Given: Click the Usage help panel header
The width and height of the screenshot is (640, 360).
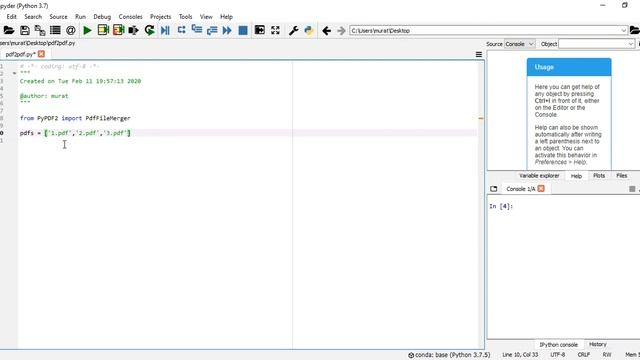Looking at the screenshot, I should click(x=569, y=67).
